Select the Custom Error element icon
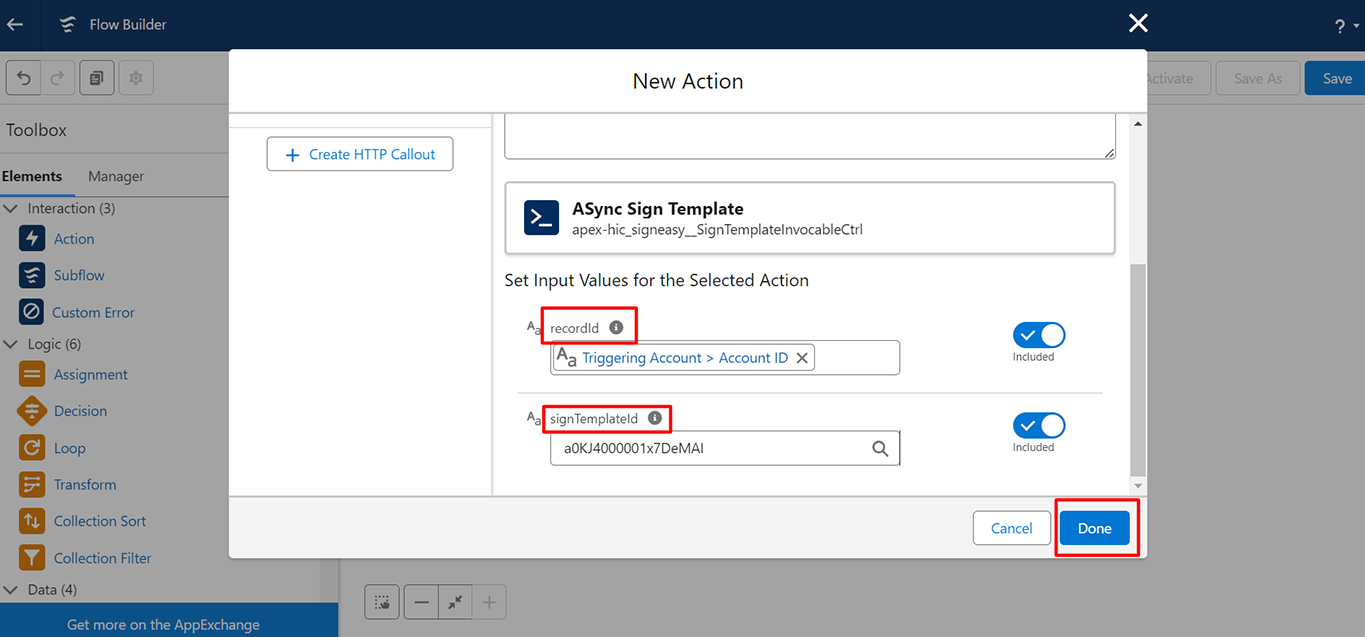This screenshot has width=1365, height=637. point(32,312)
